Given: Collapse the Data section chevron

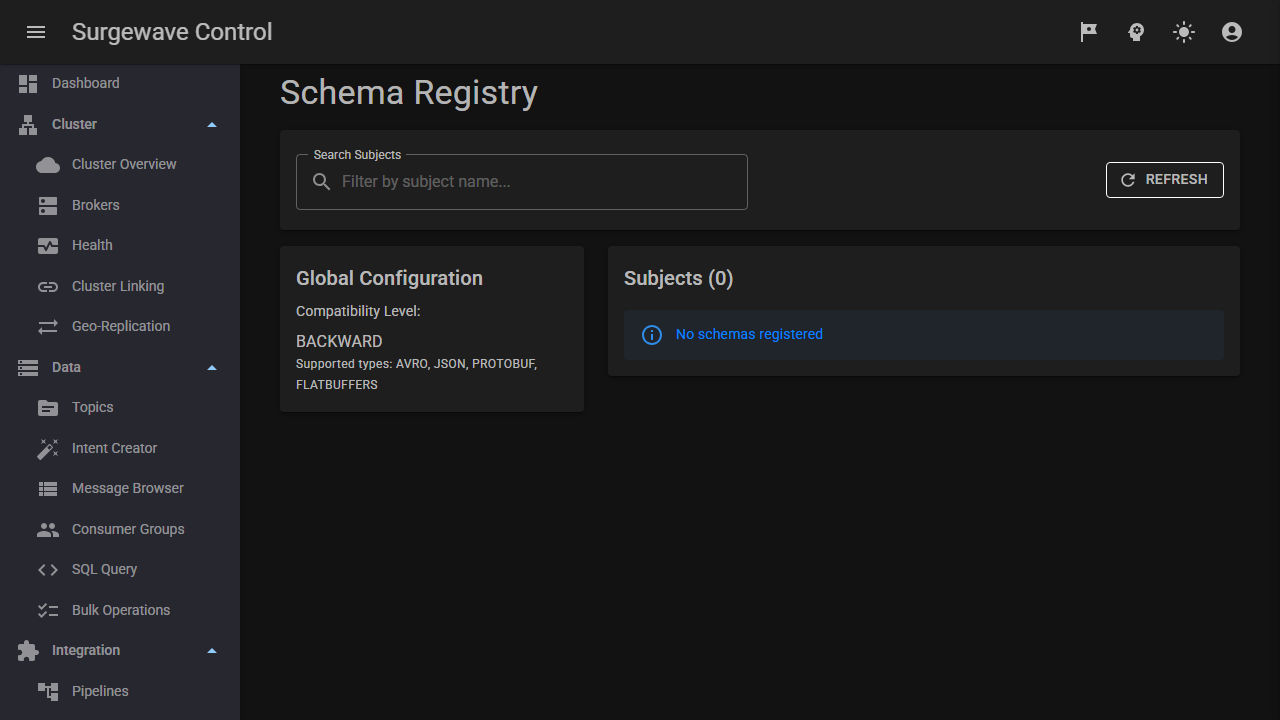Looking at the screenshot, I should tap(212, 368).
